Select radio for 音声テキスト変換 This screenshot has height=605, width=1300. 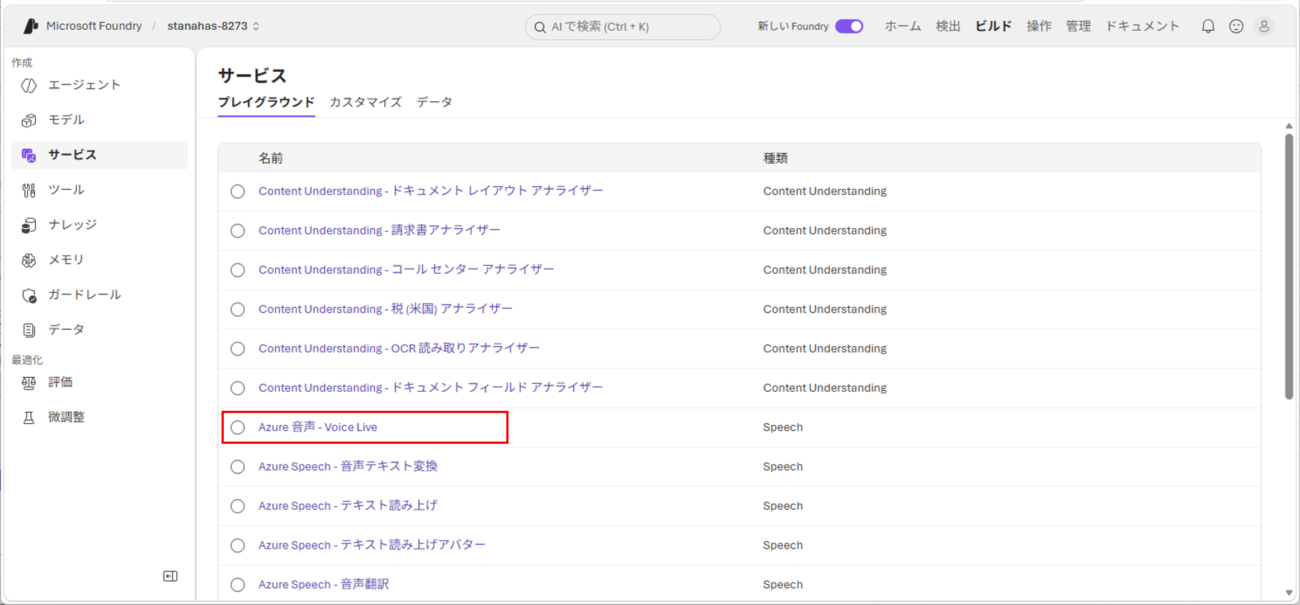click(x=237, y=467)
